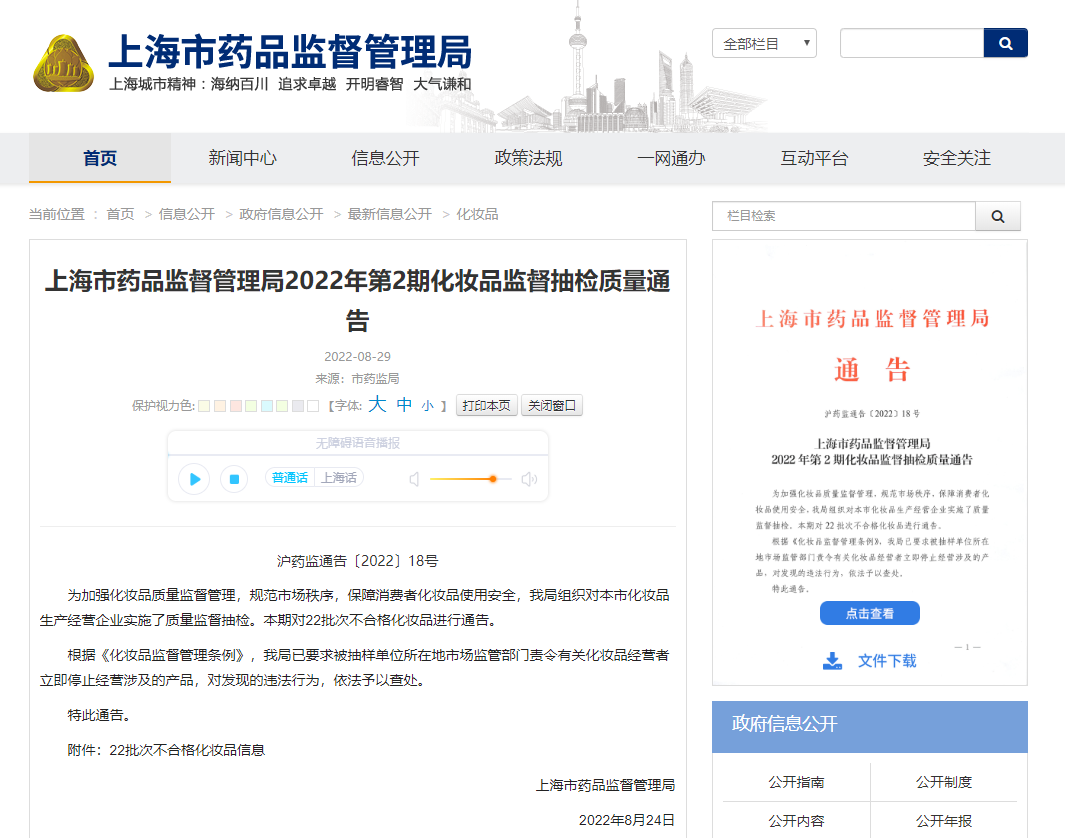
Task: Open the 信息公开 navigation menu
Action: coord(385,158)
